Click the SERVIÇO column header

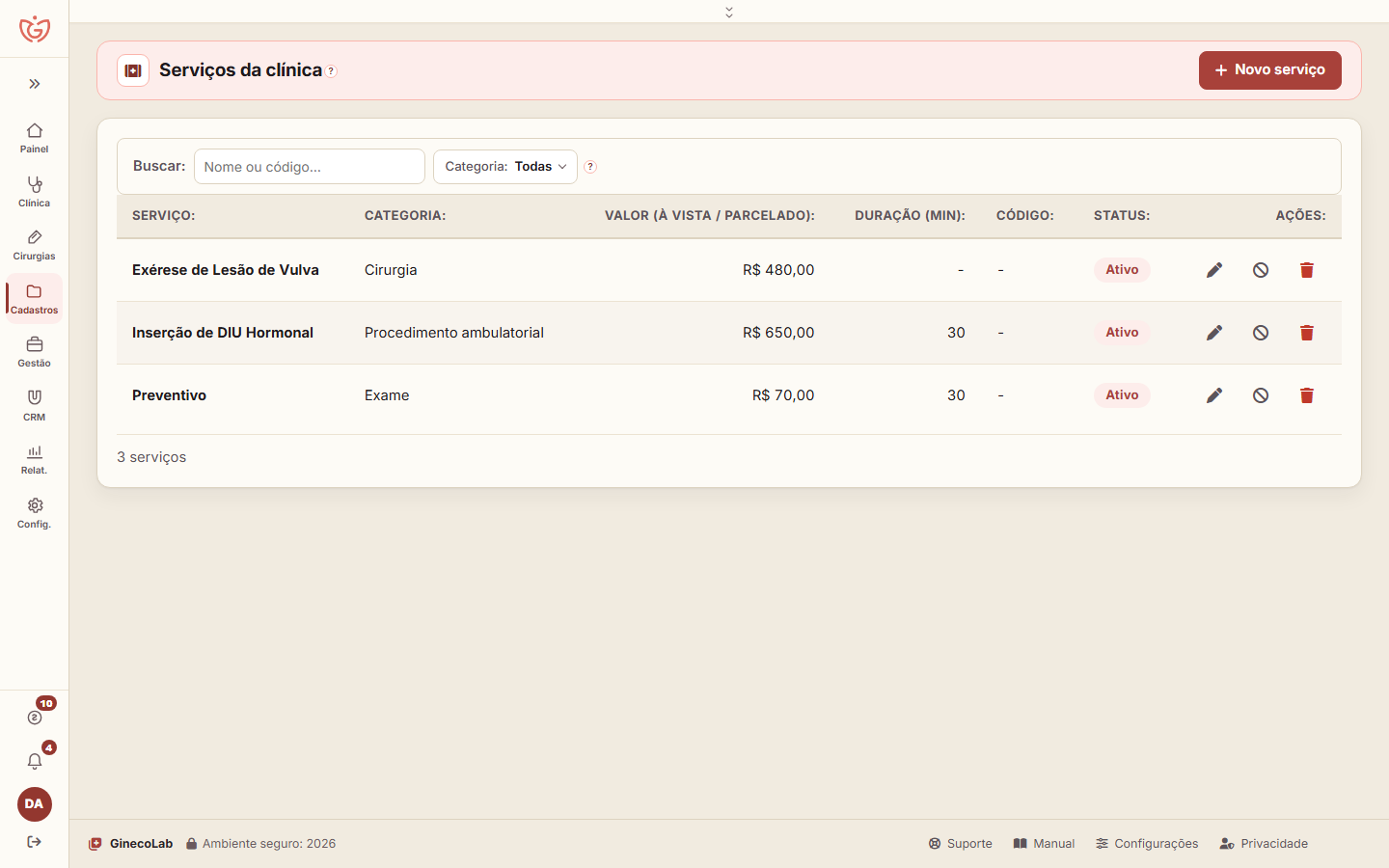pyautogui.click(x=164, y=216)
